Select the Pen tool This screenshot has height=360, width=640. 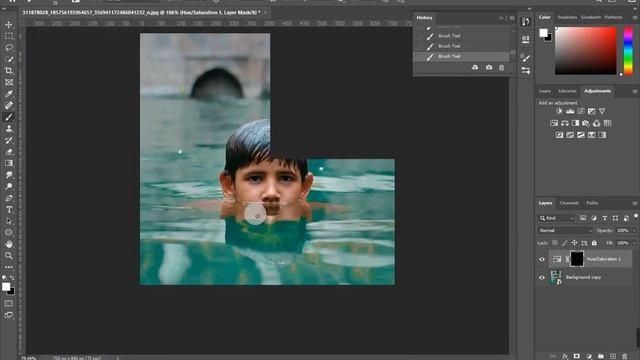click(9, 198)
